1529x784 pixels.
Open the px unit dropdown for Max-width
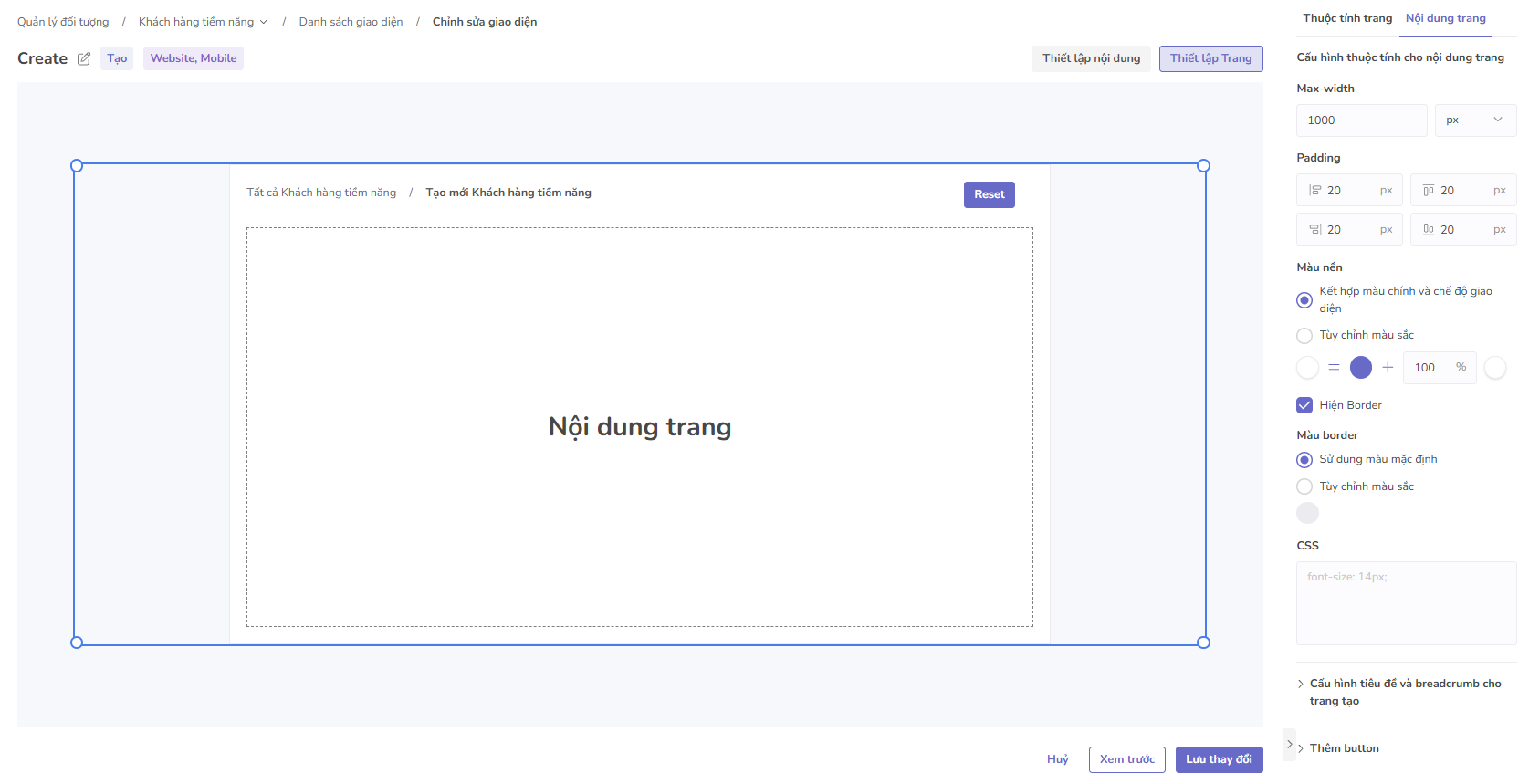pos(1475,120)
